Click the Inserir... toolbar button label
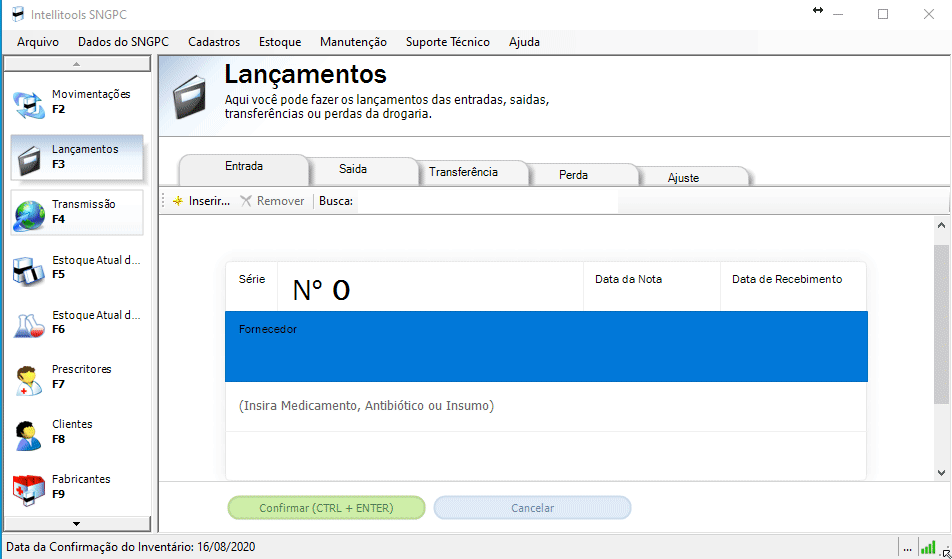The image size is (952, 559). pyautogui.click(x=209, y=201)
